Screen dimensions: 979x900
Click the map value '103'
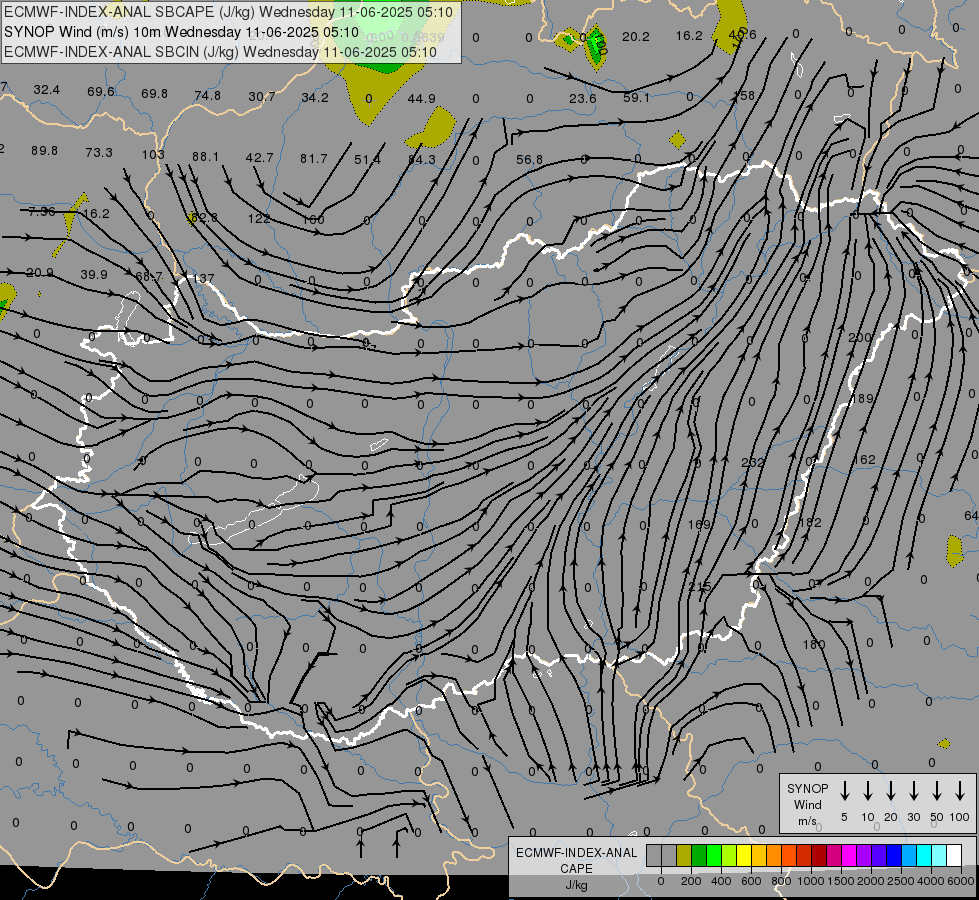(153, 154)
